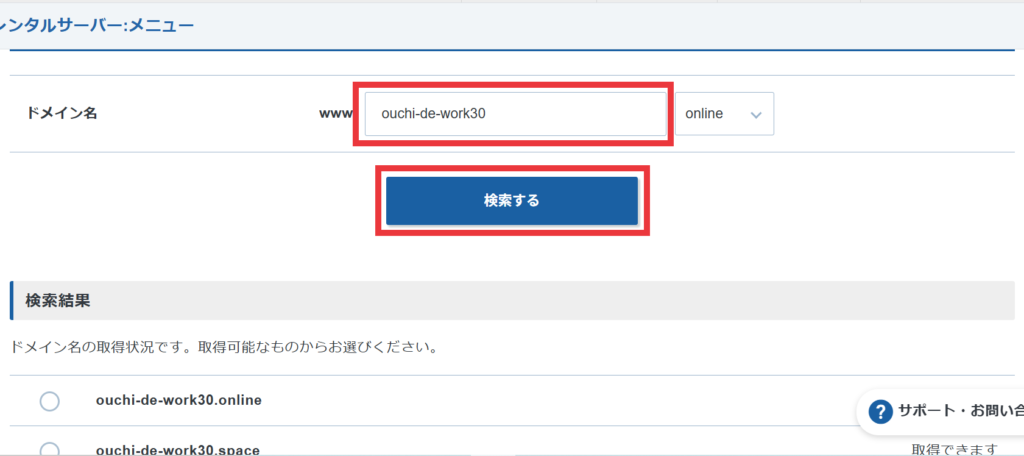This screenshot has height=456, width=1024.
Task: Open the サポート・お問い合わせ help icon
Action: (x=880, y=412)
